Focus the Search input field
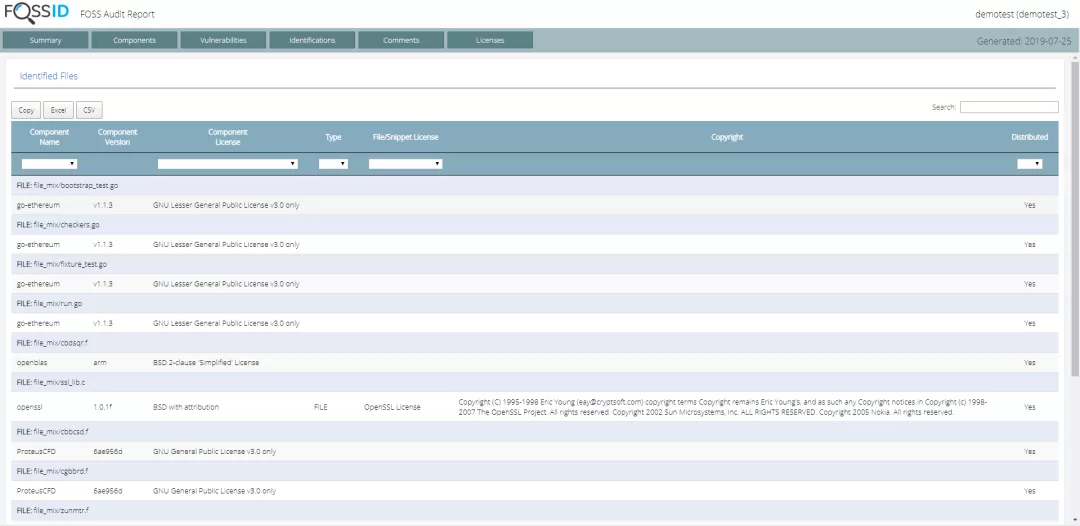 coord(1009,107)
